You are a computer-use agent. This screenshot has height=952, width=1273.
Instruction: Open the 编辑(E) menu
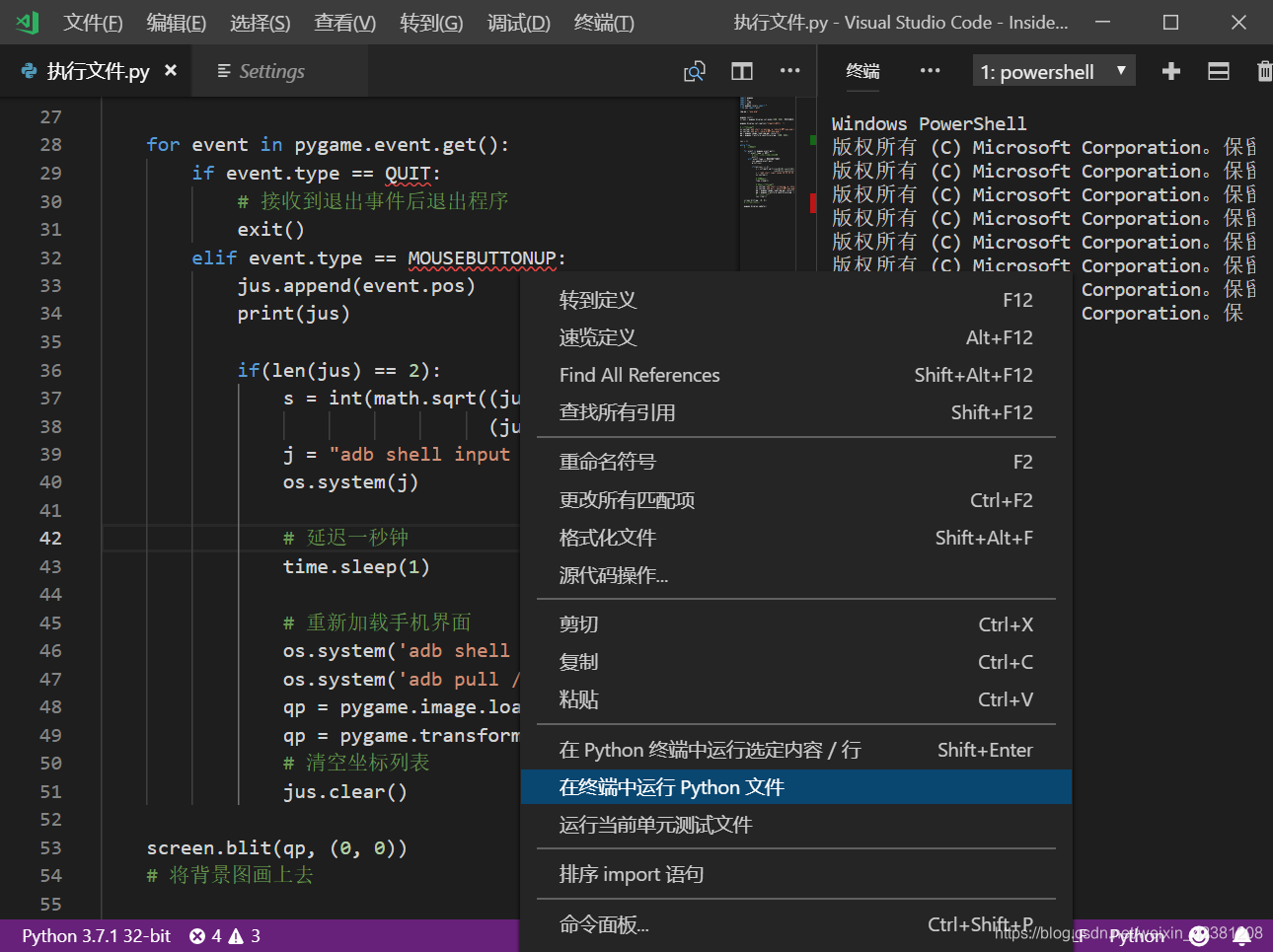pos(176,23)
